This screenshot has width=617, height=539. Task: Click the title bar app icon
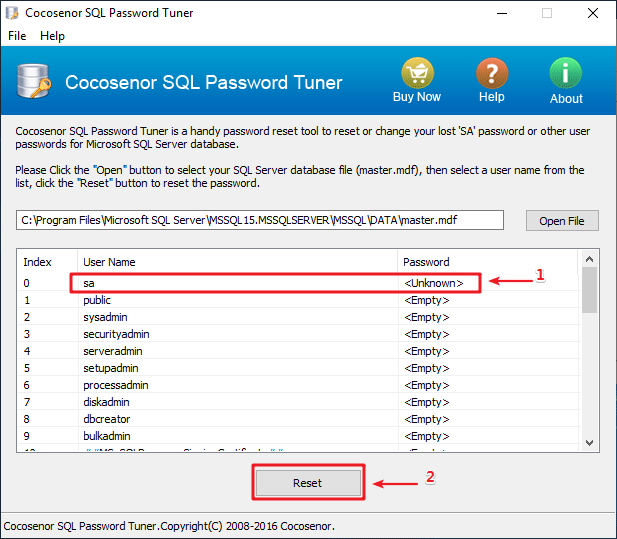point(12,13)
